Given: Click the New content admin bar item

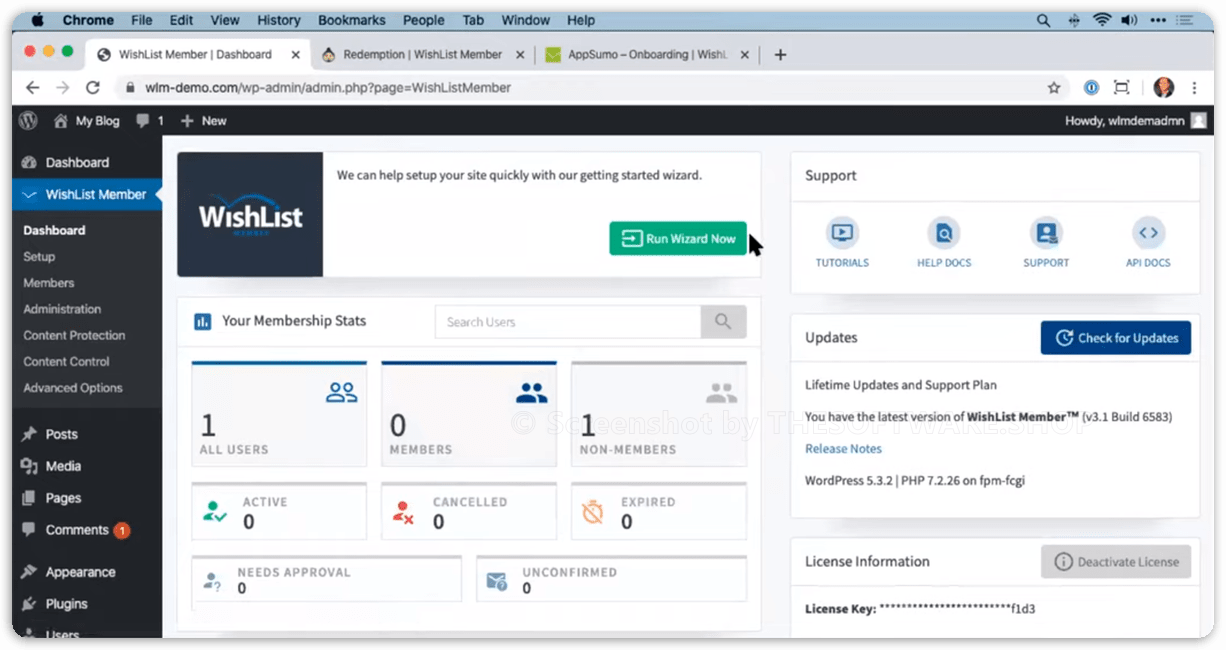Looking at the screenshot, I should 203,120.
